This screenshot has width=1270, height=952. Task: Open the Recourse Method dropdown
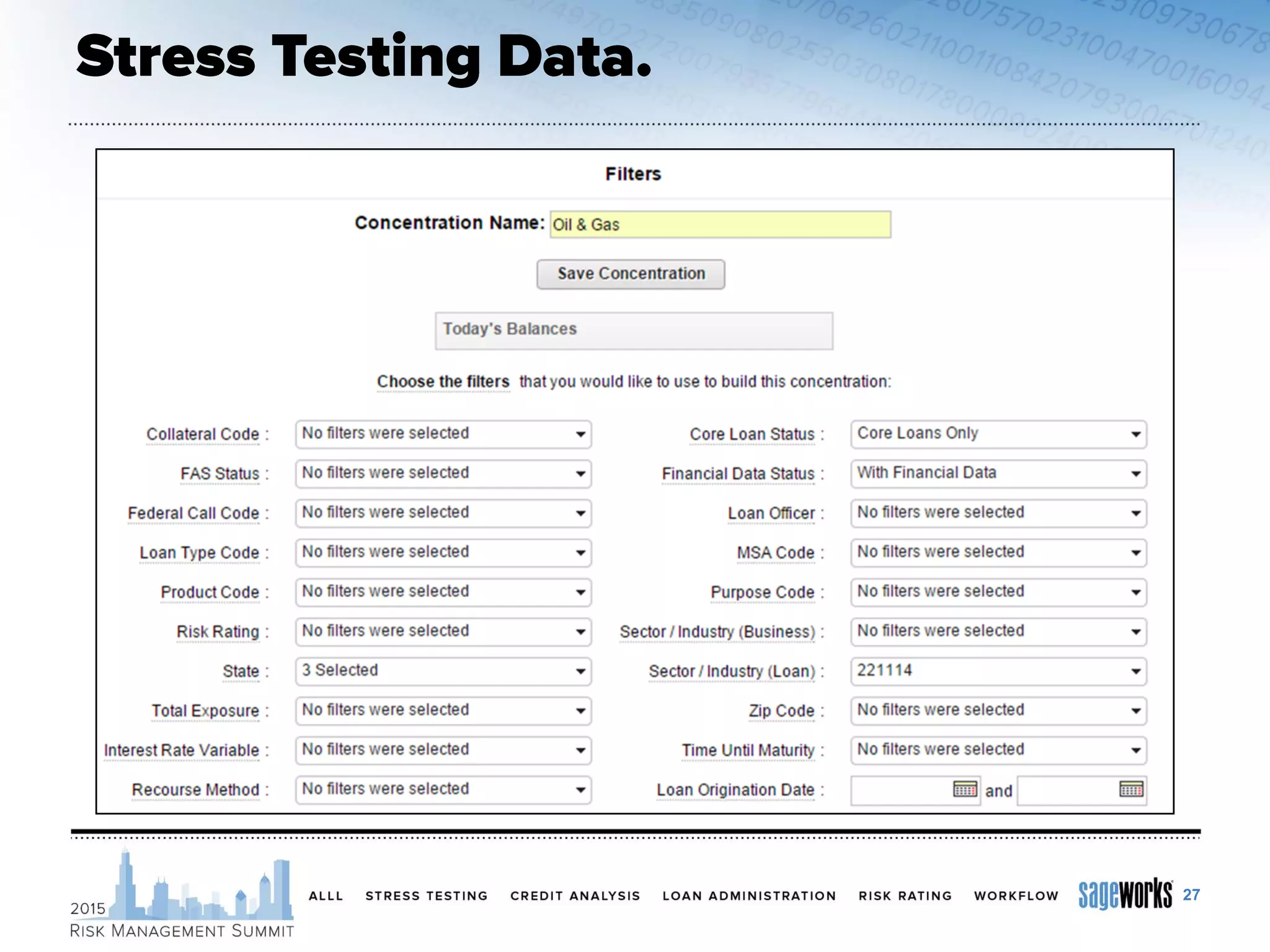tap(443, 790)
